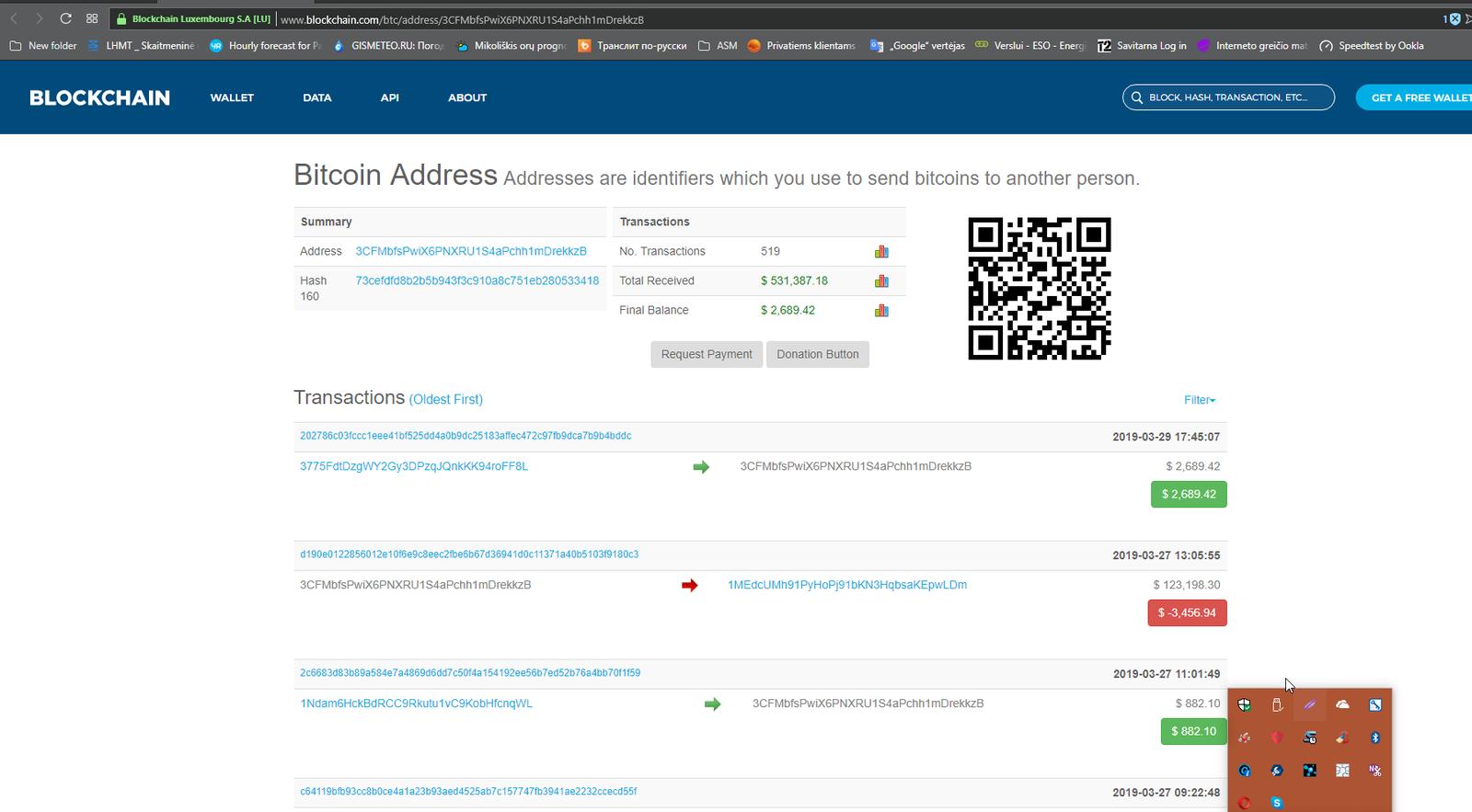Open the DATA menu item
The height and width of the screenshot is (812, 1472).
[x=317, y=97]
